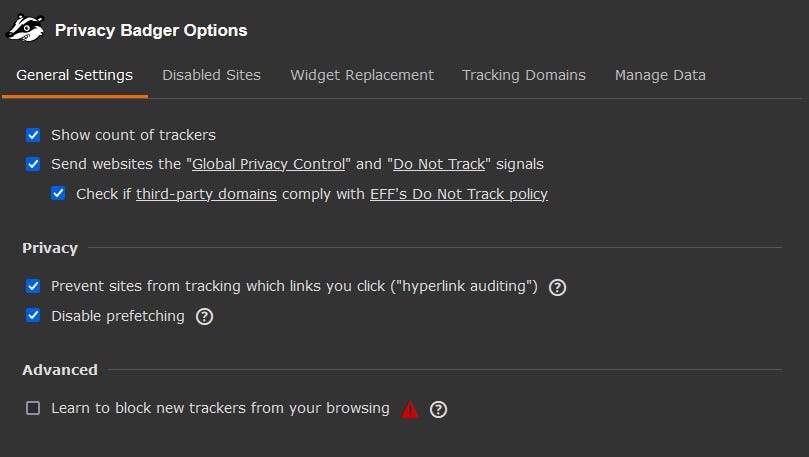809x457 pixels.
Task: Open Global Privacy Control link
Action: point(268,164)
